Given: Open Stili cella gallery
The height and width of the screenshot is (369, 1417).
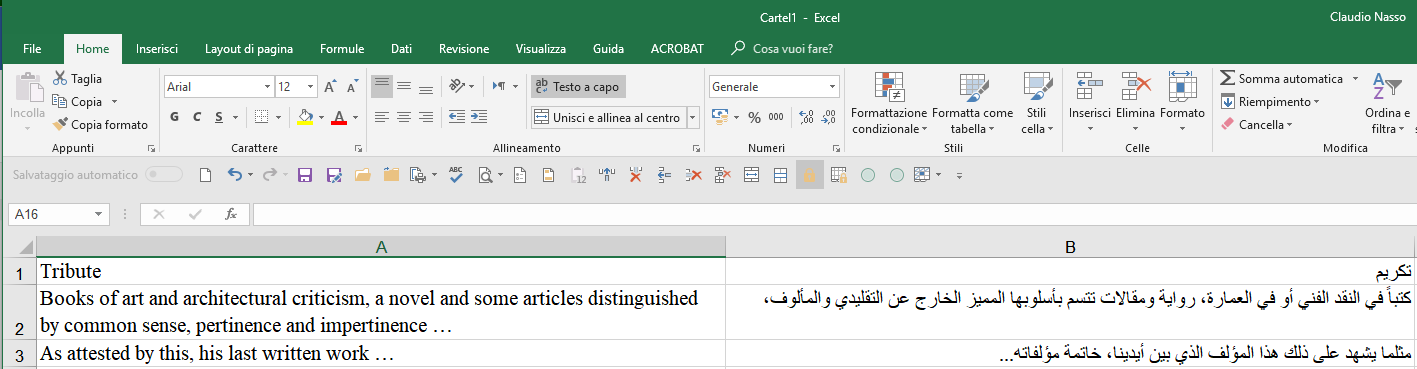Looking at the screenshot, I should 1037,103.
